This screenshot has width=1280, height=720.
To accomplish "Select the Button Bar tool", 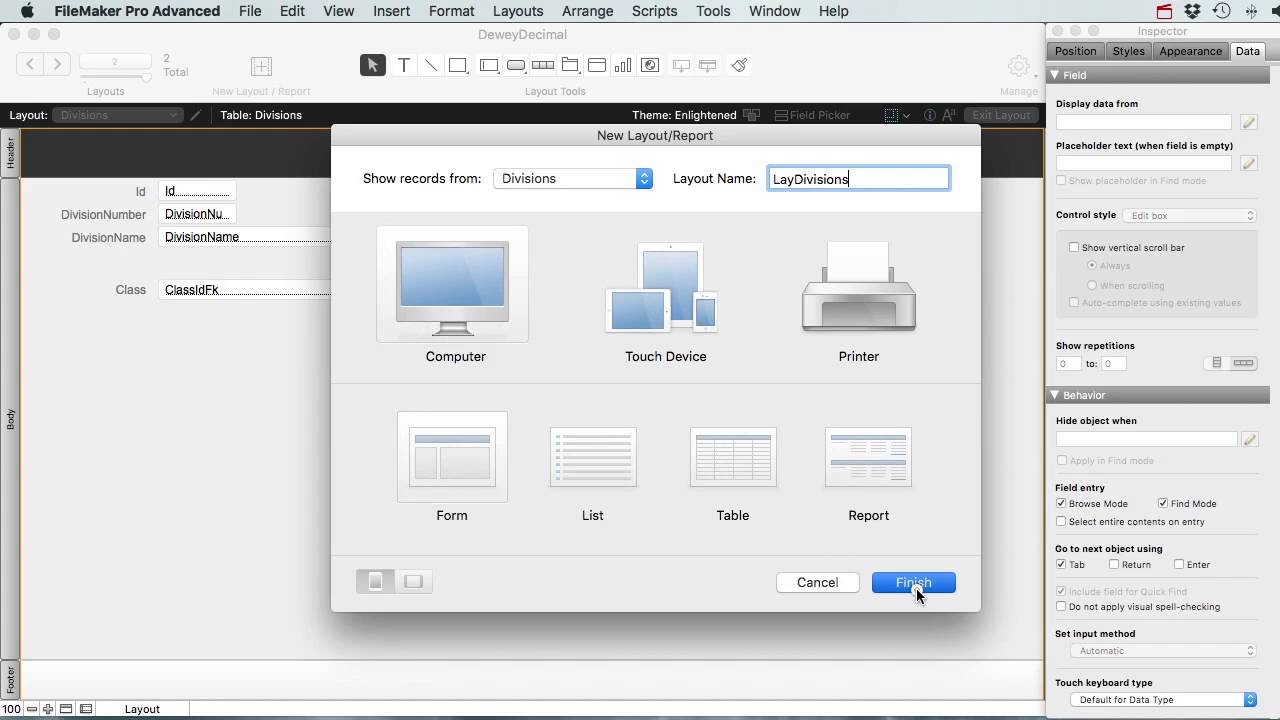I will pos(543,65).
